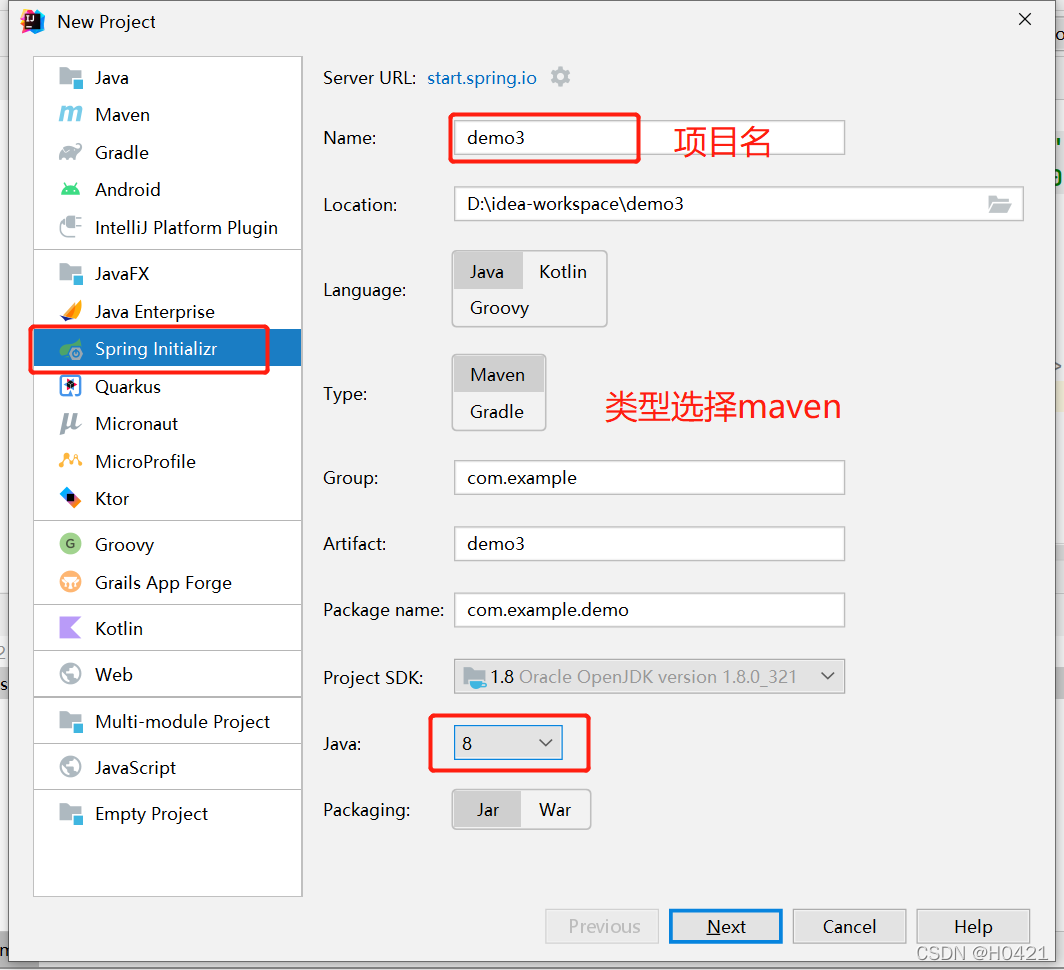Viewport: 1064px width, 970px height.
Task: Click the Gradle elephant icon
Action: pyautogui.click(x=71, y=152)
